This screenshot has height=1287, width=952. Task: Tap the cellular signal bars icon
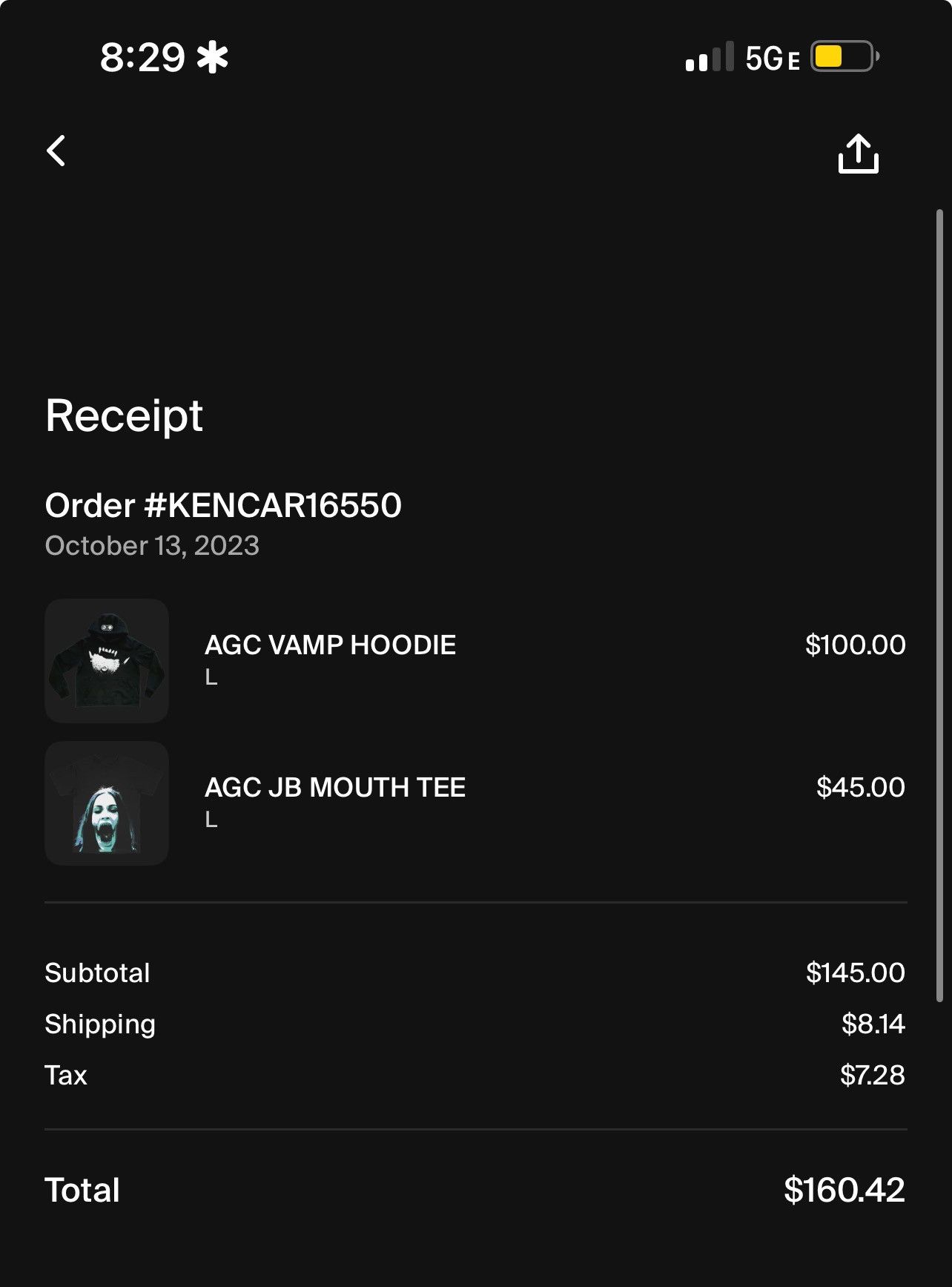point(709,57)
